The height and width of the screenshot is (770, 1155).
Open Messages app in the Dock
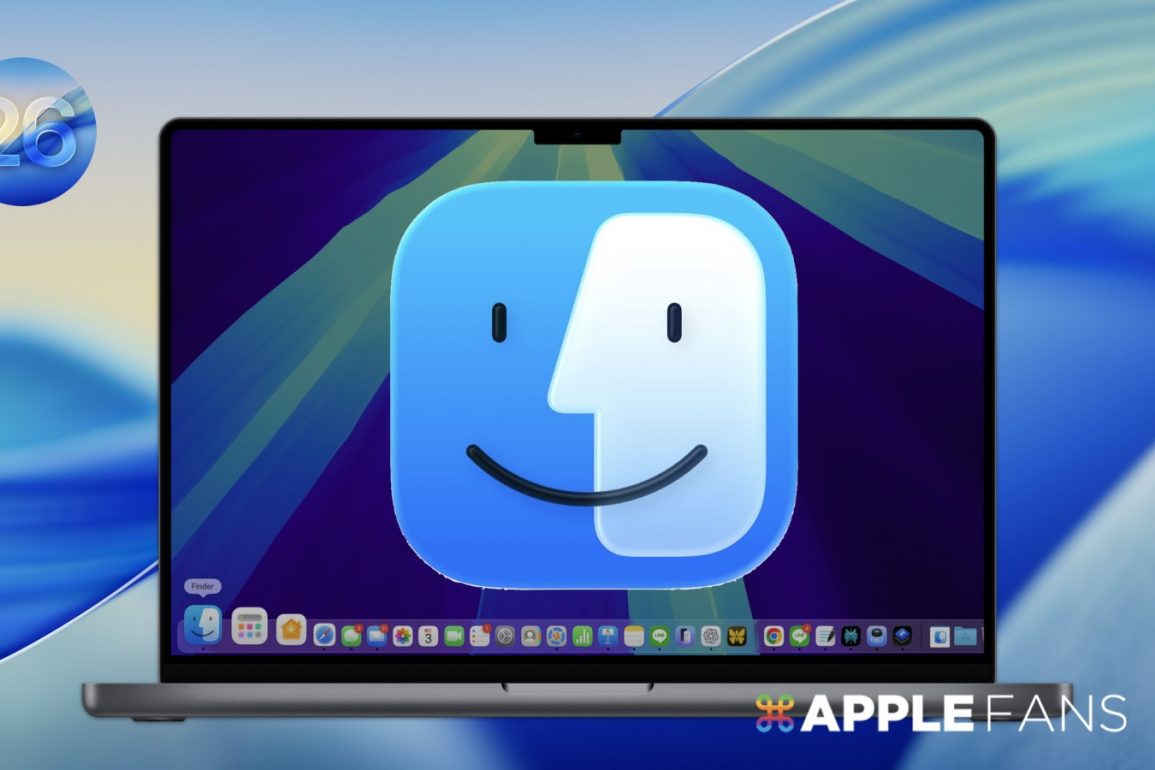pos(351,635)
